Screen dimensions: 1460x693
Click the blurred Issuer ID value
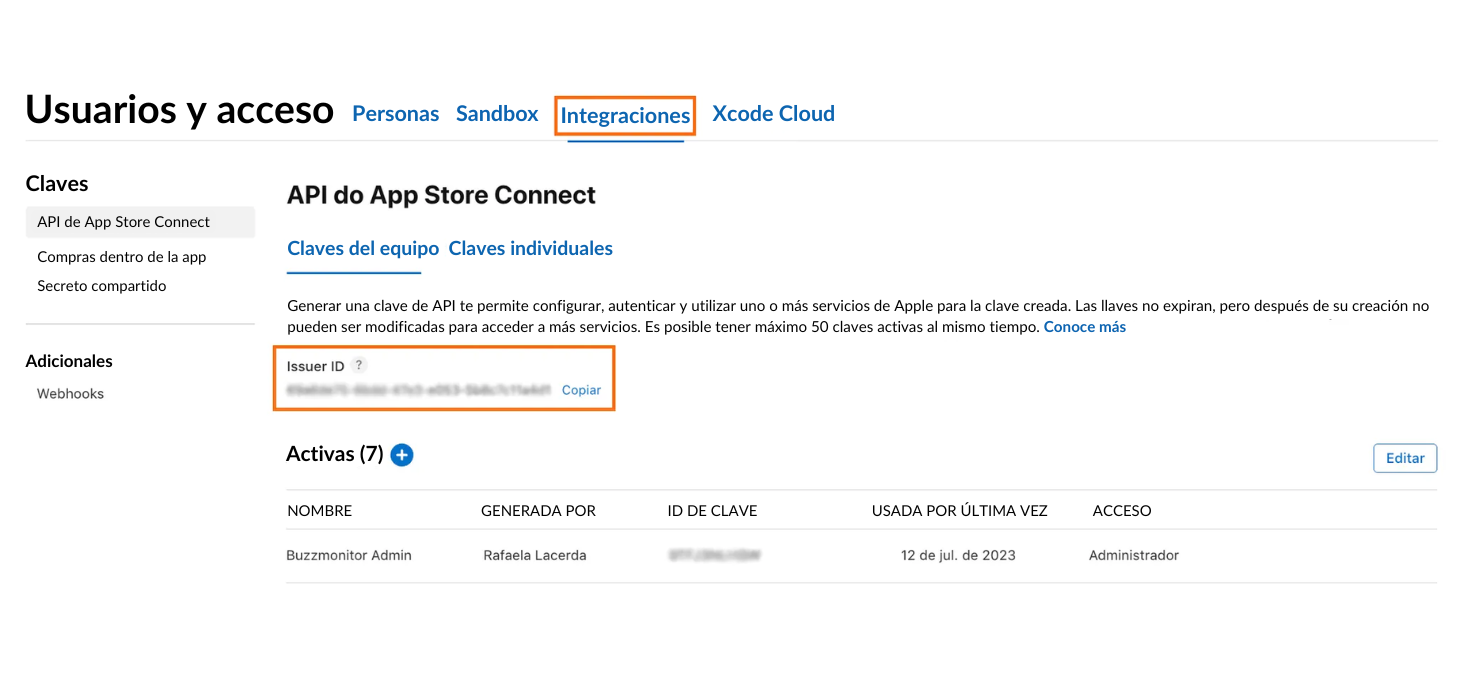(x=418, y=390)
